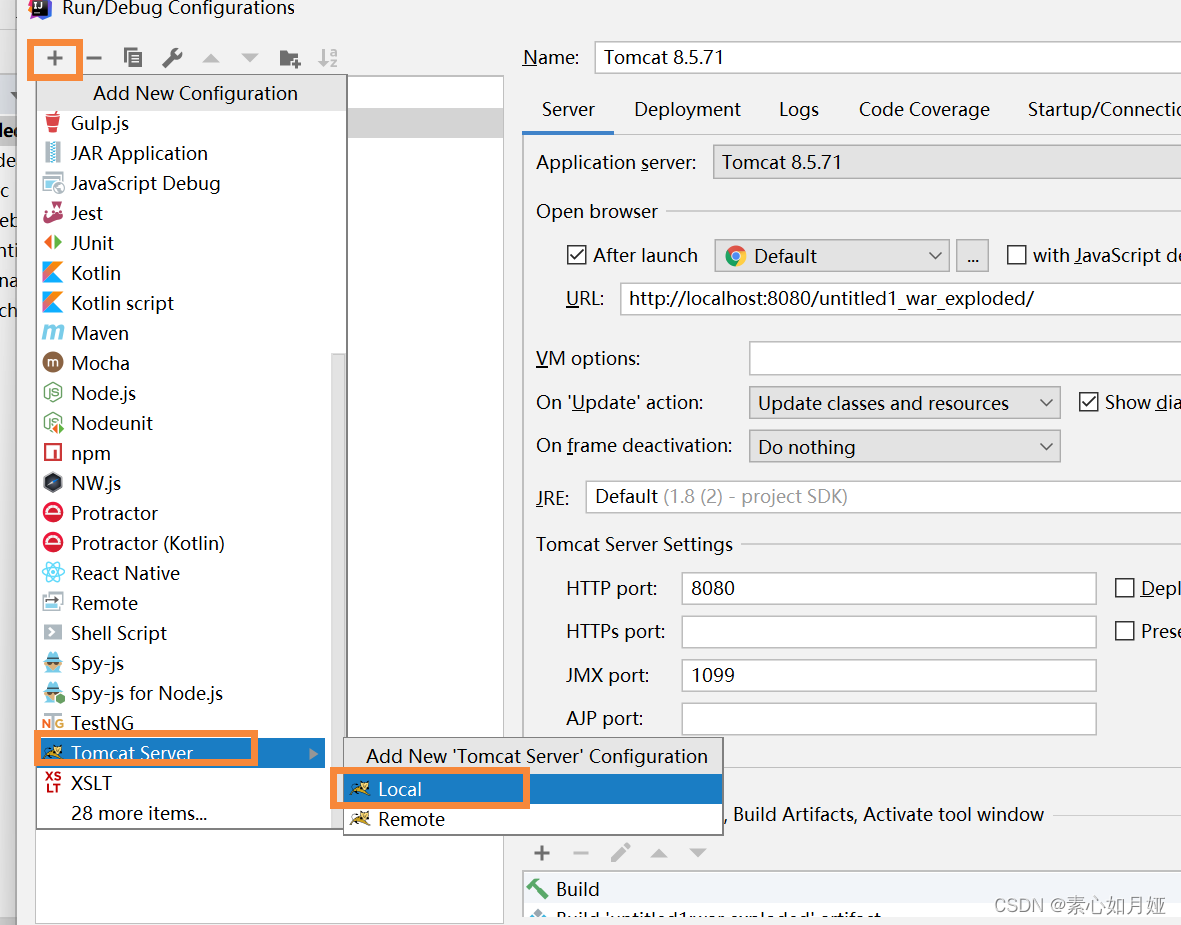
Task: Click the Create New Folder icon
Action: (x=289, y=58)
